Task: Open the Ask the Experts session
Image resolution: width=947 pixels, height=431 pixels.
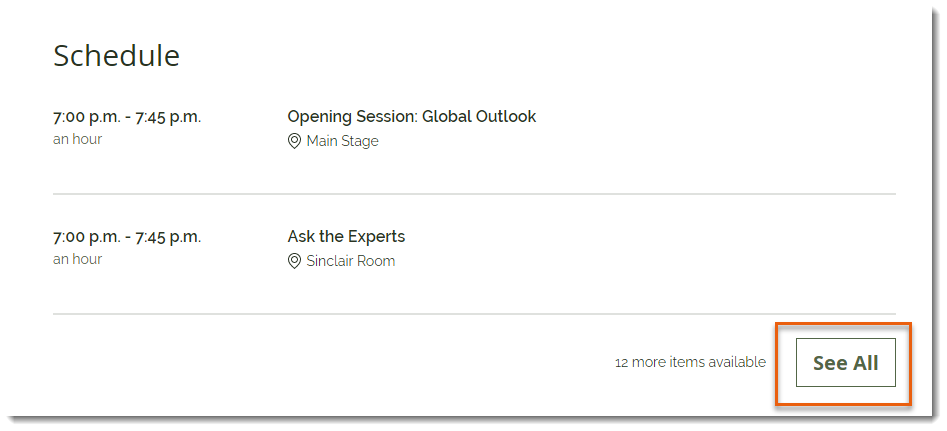Action: tap(346, 237)
